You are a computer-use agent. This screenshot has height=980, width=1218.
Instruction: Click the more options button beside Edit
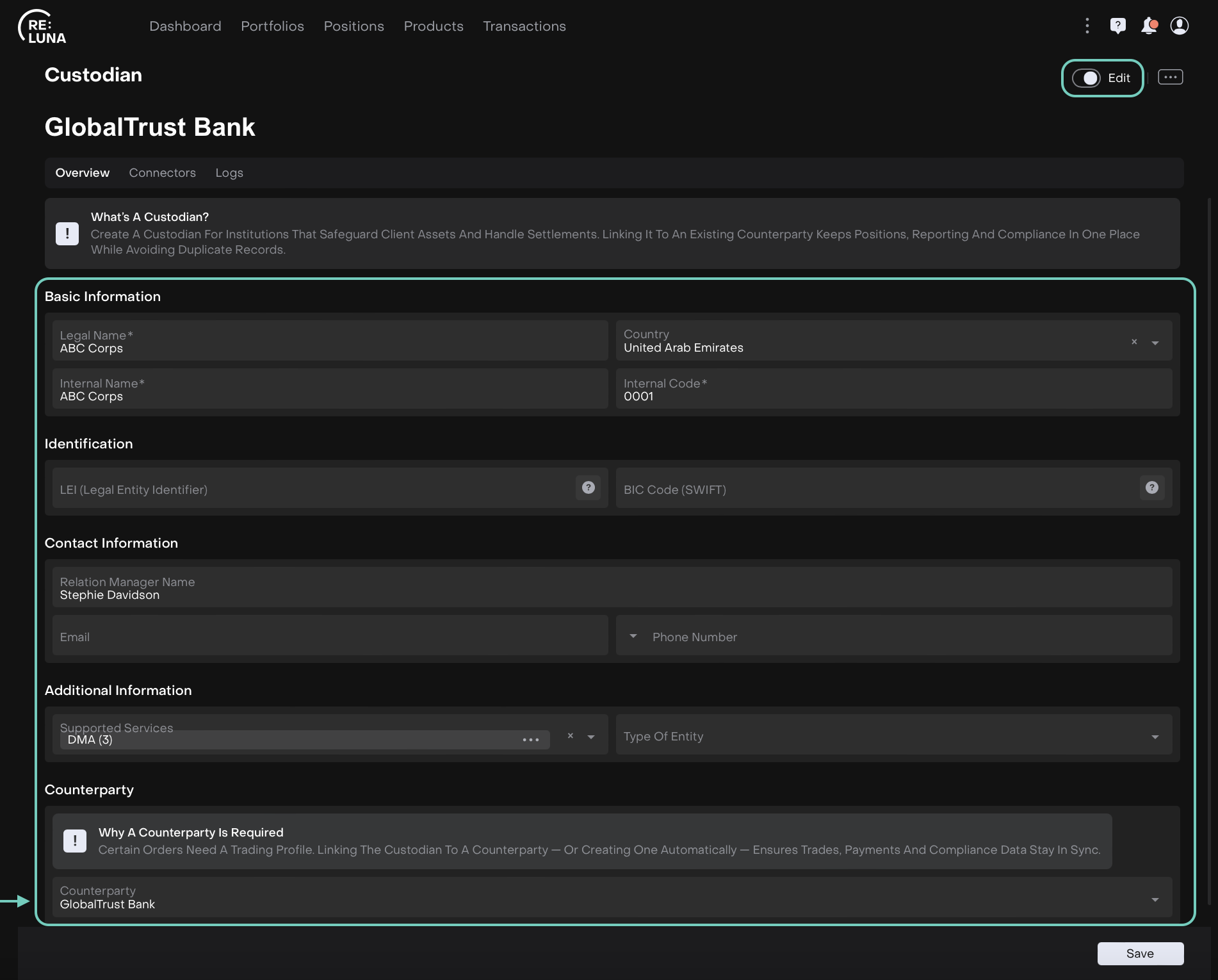coord(1170,78)
